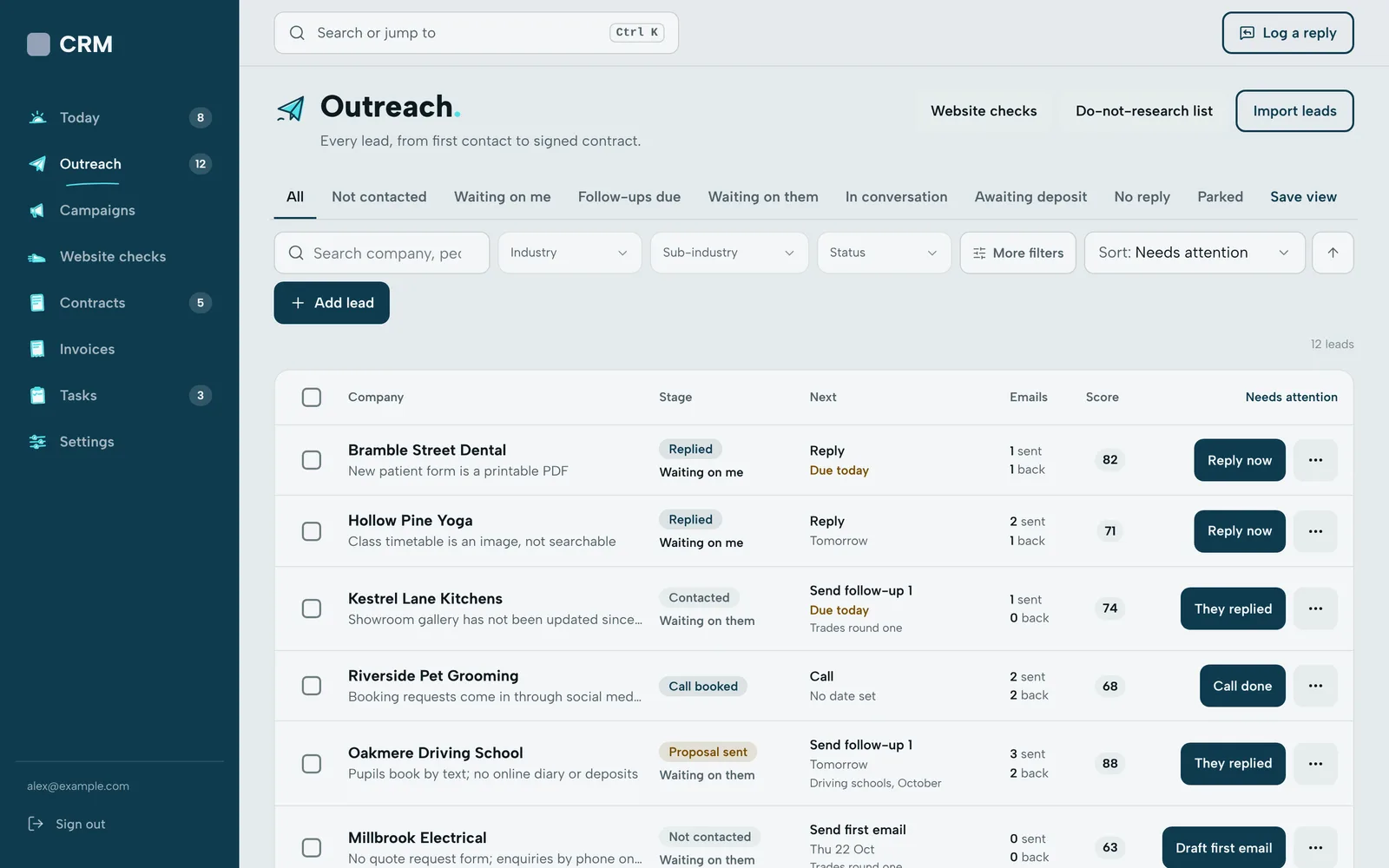Switch to the Waiting on them tab

[x=763, y=197]
